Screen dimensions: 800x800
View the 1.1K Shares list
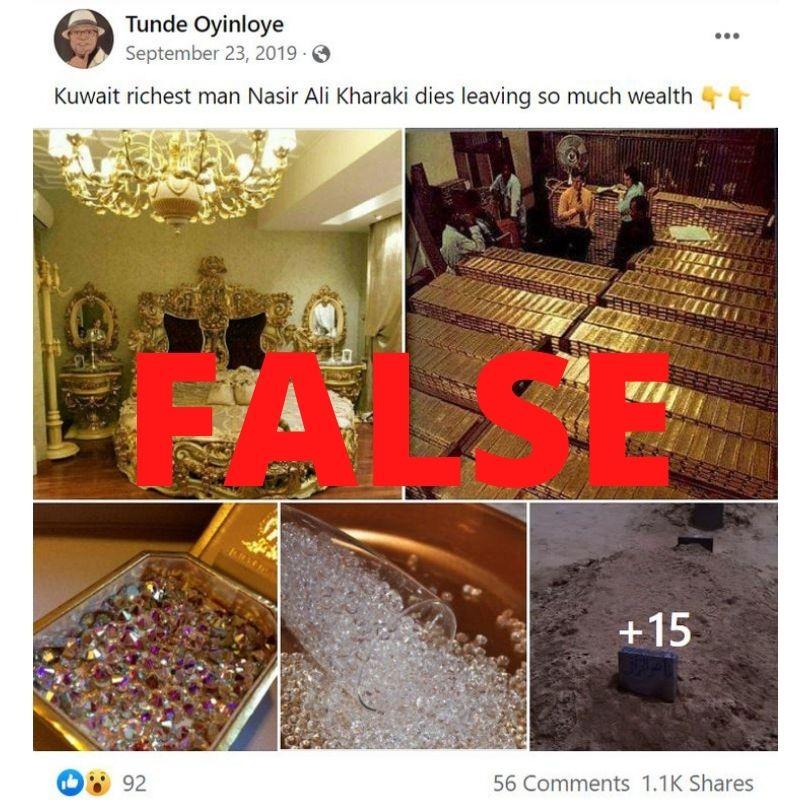[697, 783]
